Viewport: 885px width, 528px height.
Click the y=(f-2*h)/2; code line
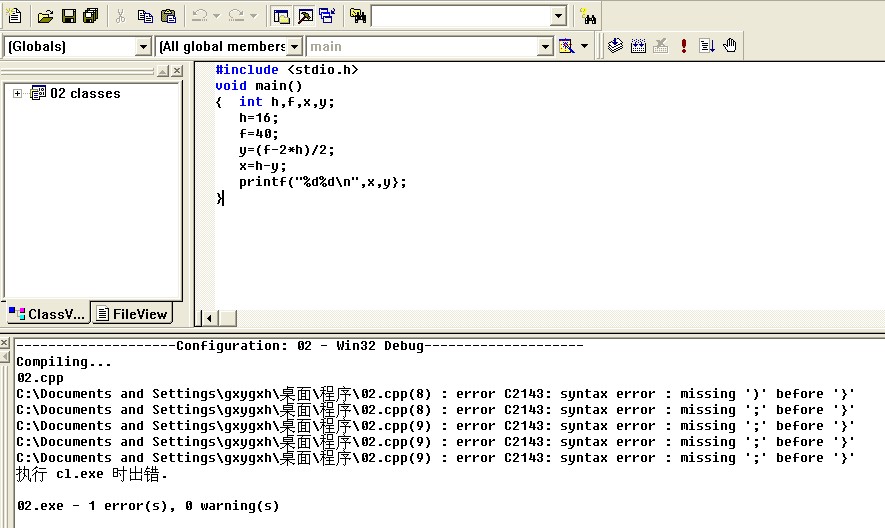(x=287, y=150)
